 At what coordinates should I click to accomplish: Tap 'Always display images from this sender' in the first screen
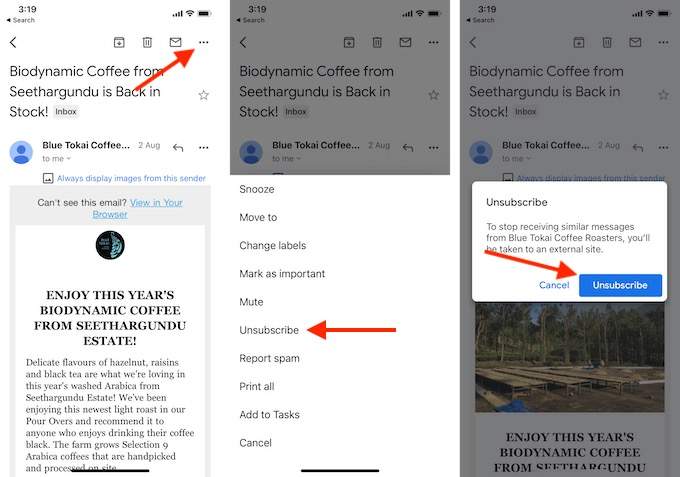[x=131, y=178]
